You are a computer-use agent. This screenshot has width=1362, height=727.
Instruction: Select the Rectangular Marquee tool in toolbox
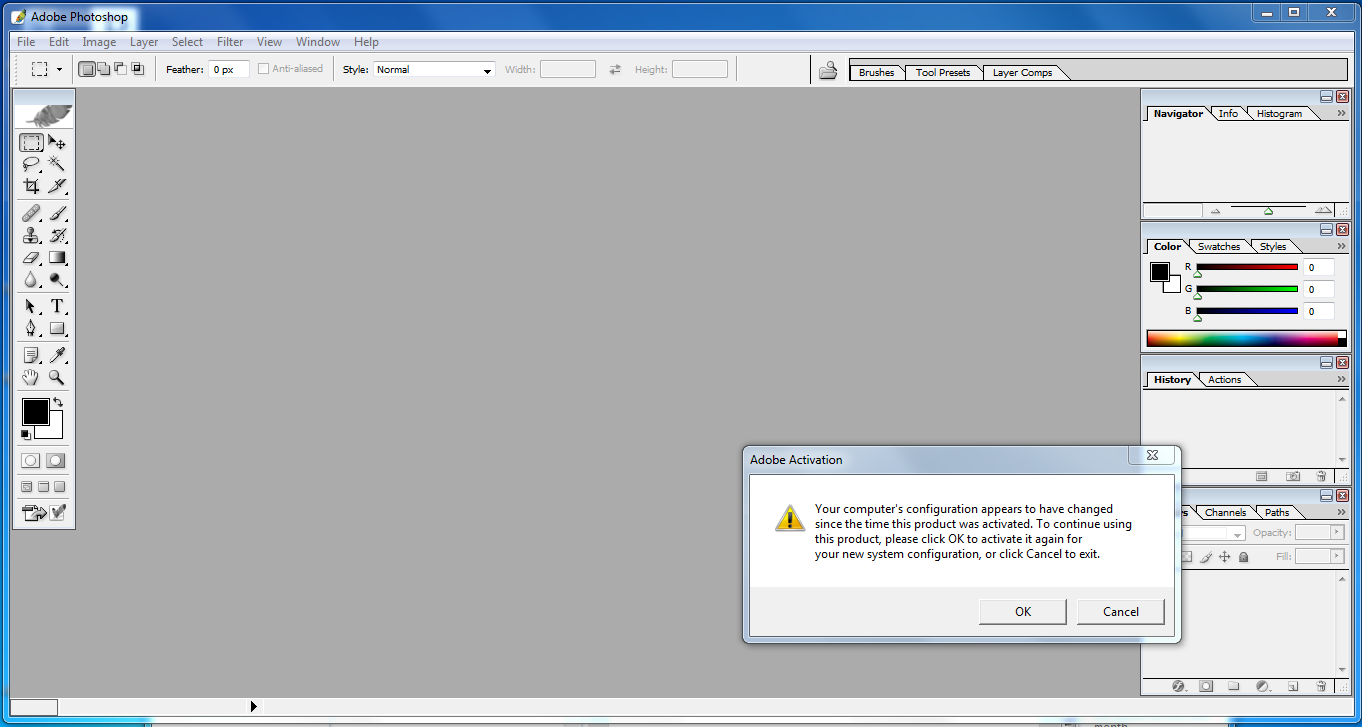(31, 142)
